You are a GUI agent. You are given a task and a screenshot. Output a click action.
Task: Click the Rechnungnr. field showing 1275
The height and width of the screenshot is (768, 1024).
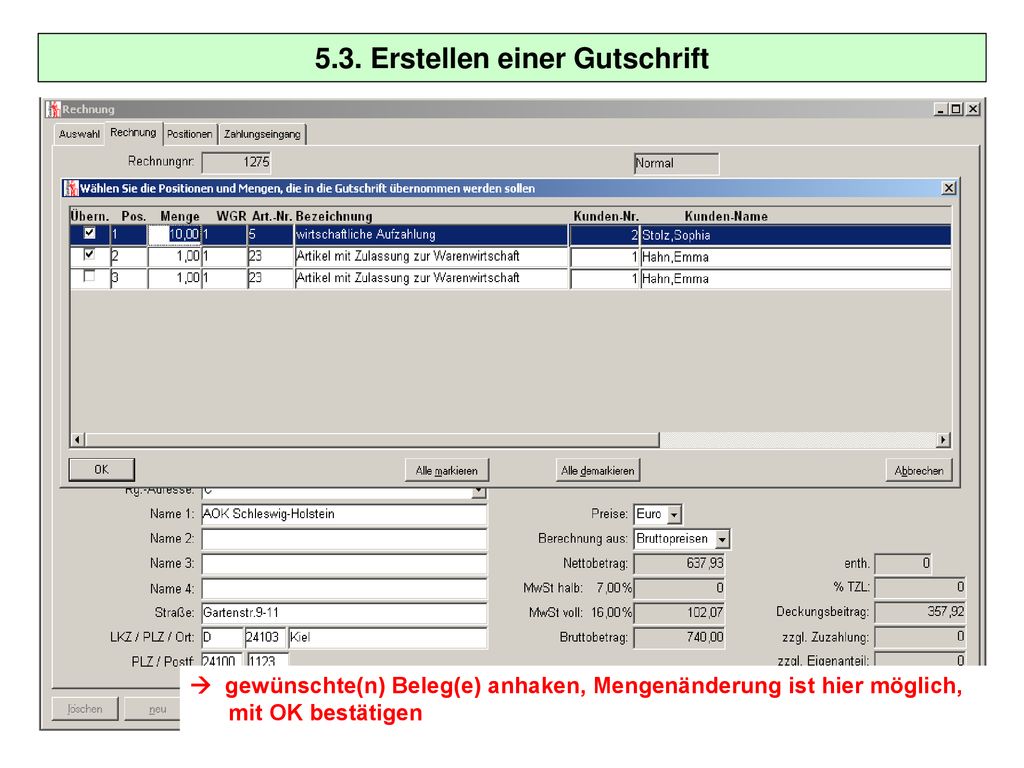(236, 163)
